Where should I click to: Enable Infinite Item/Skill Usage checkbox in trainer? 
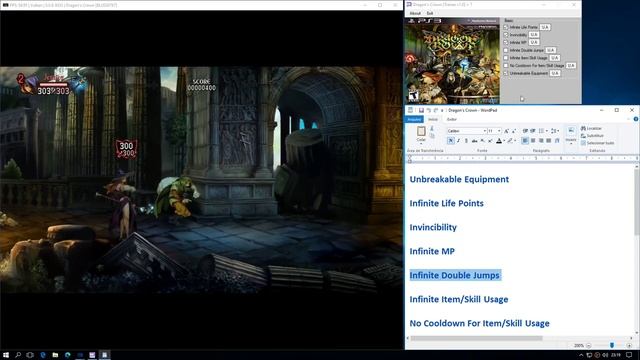[506, 58]
